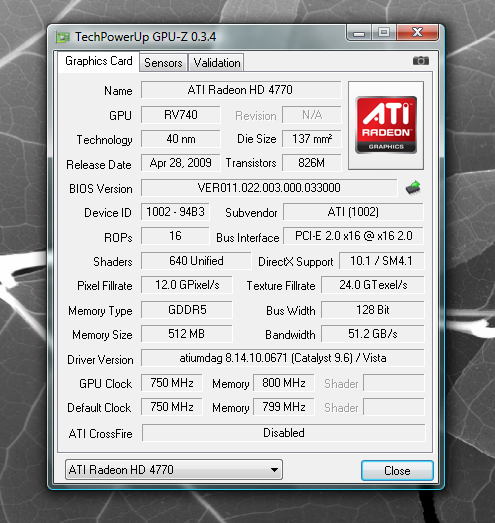Click the Name field showing ATI Radeon HD 4770
The image size is (495, 523).
[241, 90]
